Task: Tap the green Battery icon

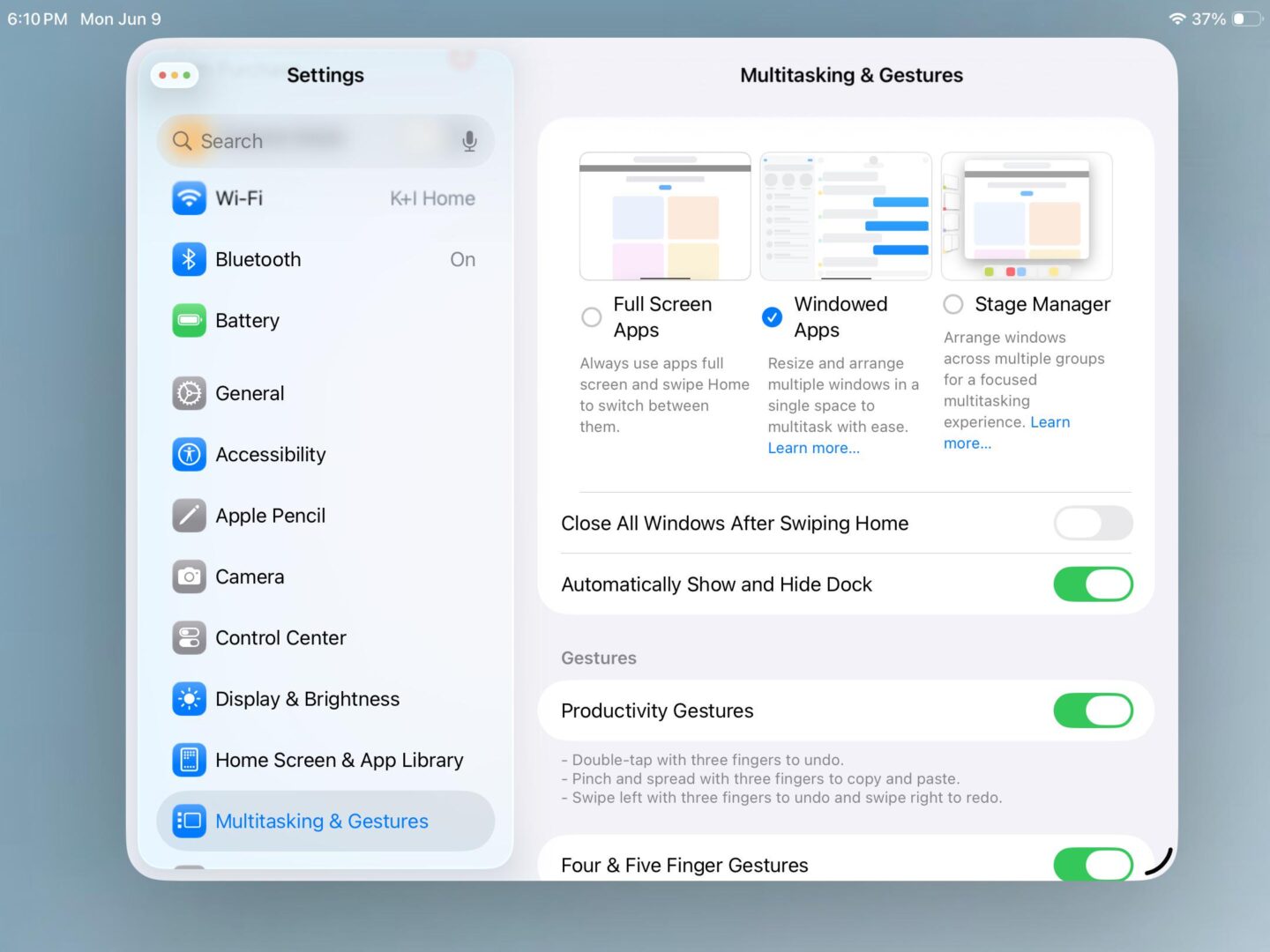Action: 189,321
